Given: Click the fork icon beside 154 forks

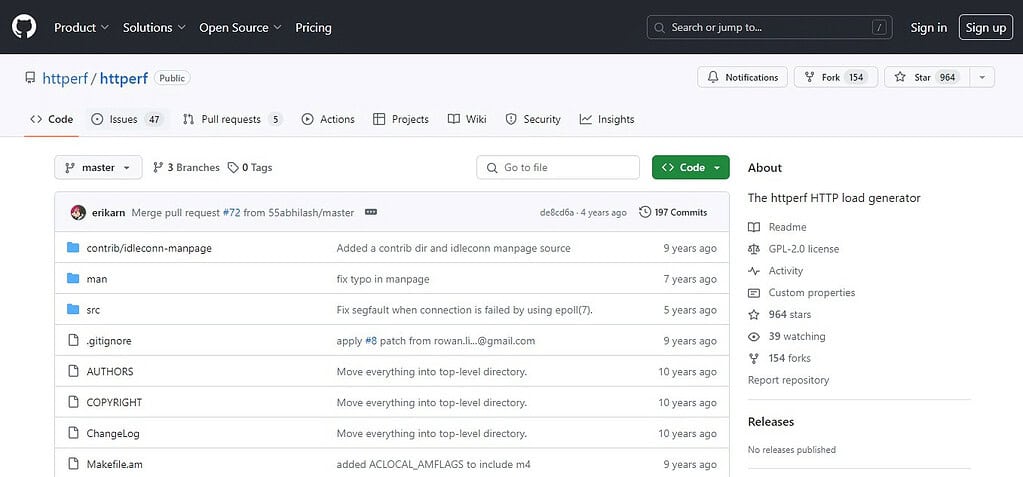Looking at the screenshot, I should [754, 358].
